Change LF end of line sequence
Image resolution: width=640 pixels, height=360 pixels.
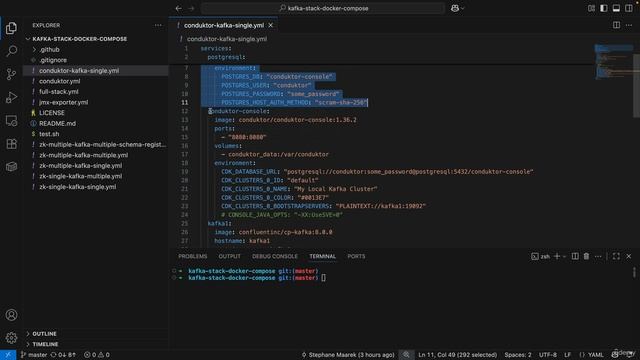(x=567, y=355)
